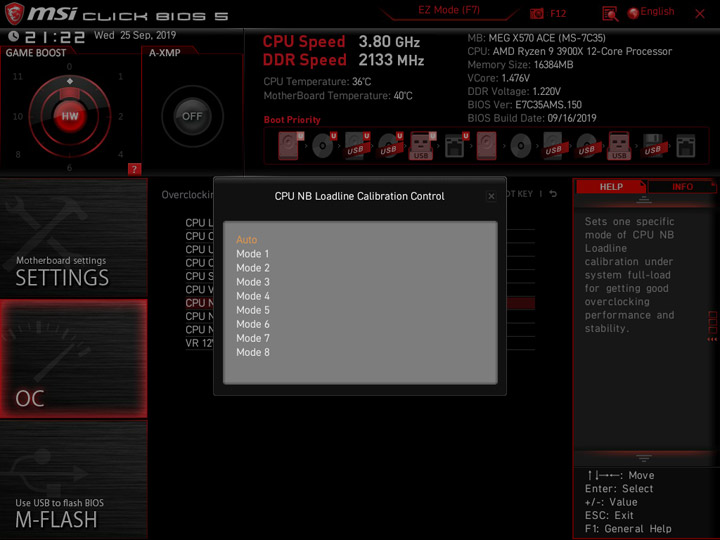Open the Game Boost question mark help
This screenshot has height=540, width=720.
pyautogui.click(x=134, y=169)
